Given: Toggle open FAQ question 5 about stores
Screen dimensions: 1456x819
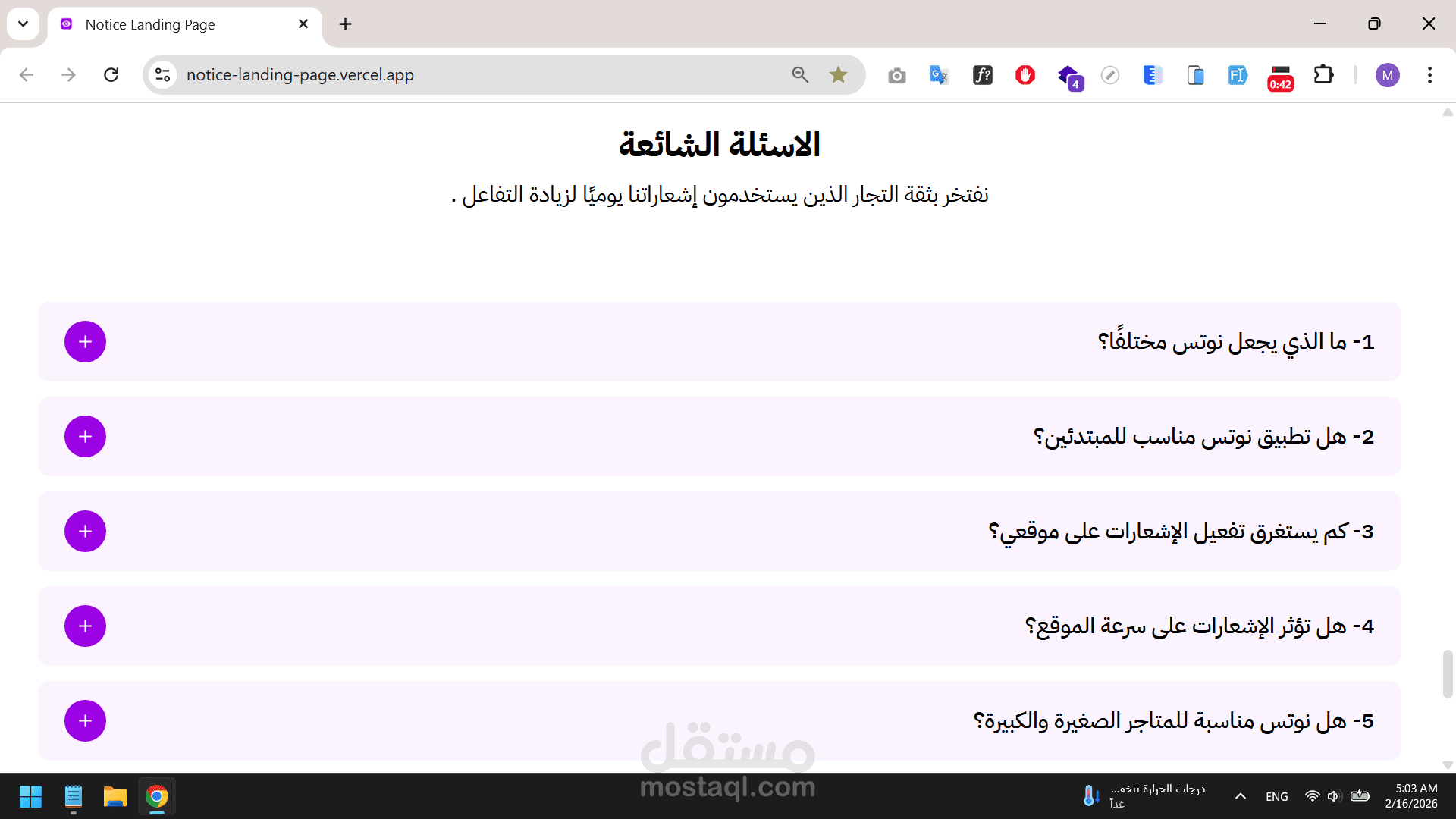Looking at the screenshot, I should (x=85, y=721).
